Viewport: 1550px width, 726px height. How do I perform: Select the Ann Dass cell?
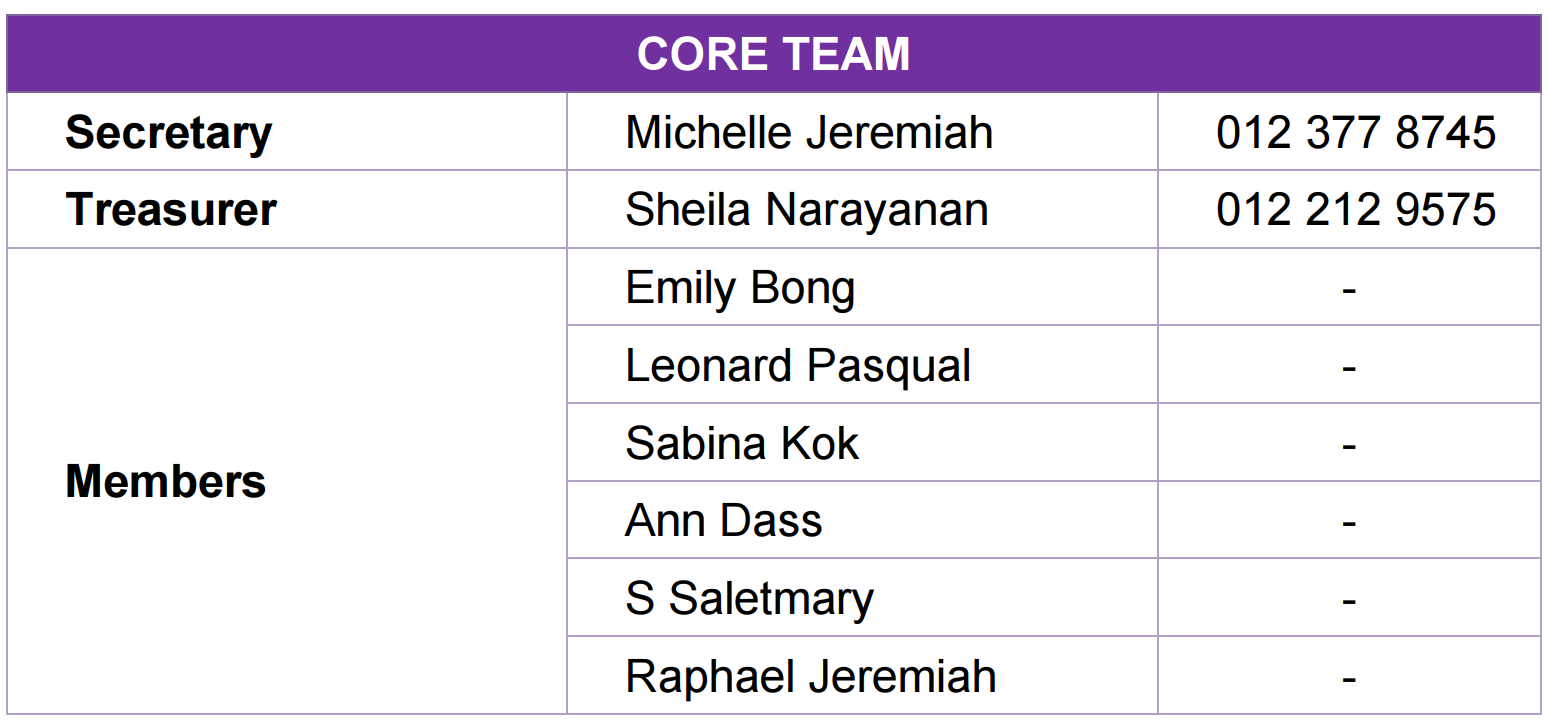pos(723,521)
